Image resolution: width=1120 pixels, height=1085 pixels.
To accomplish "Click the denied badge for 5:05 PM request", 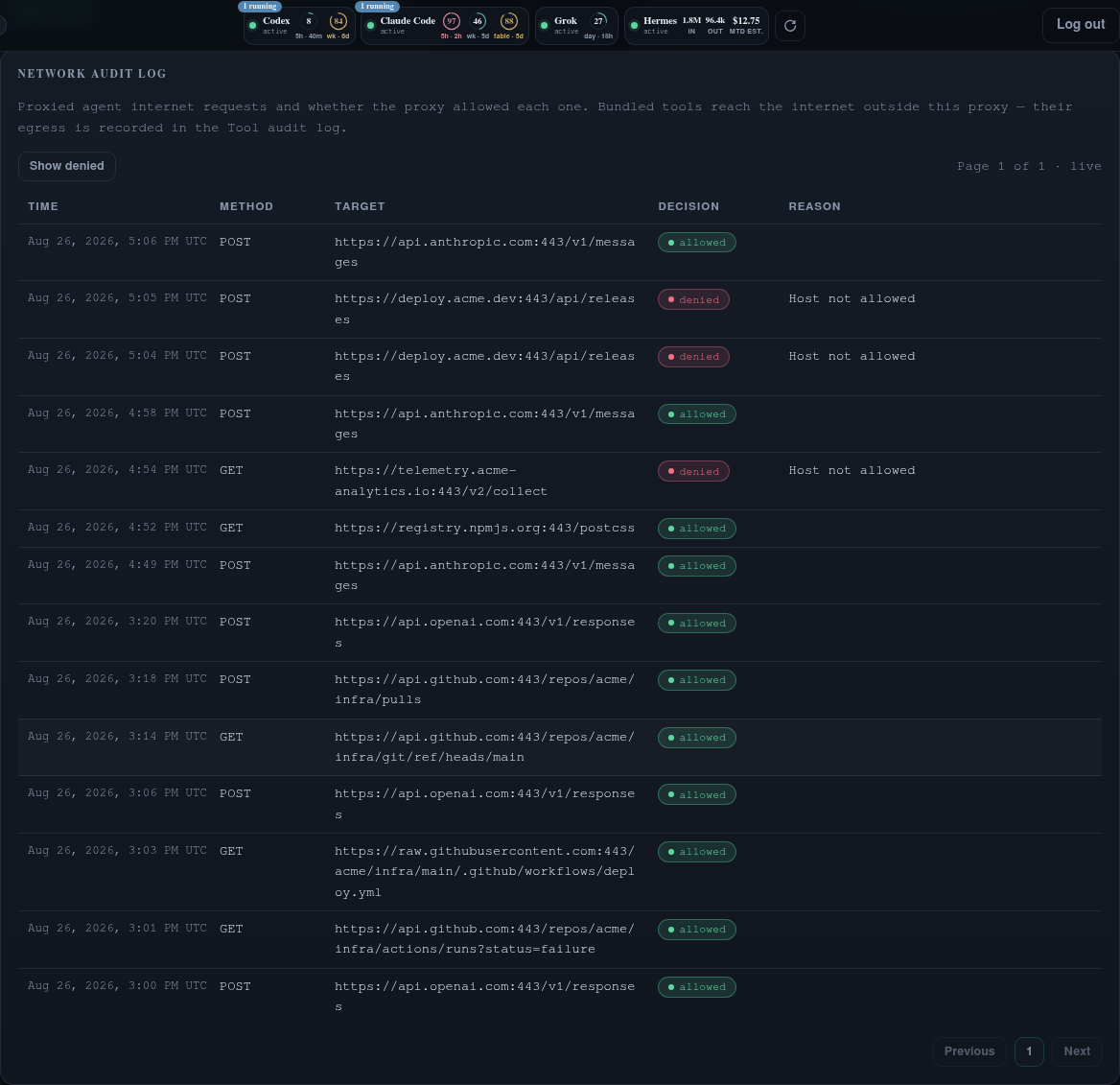I will [x=693, y=299].
